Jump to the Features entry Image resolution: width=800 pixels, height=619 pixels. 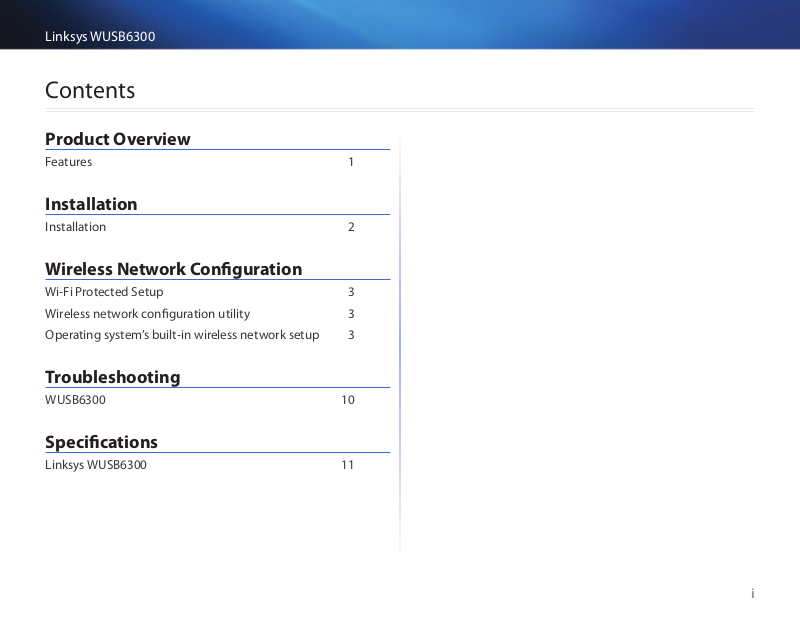pyautogui.click(x=68, y=162)
